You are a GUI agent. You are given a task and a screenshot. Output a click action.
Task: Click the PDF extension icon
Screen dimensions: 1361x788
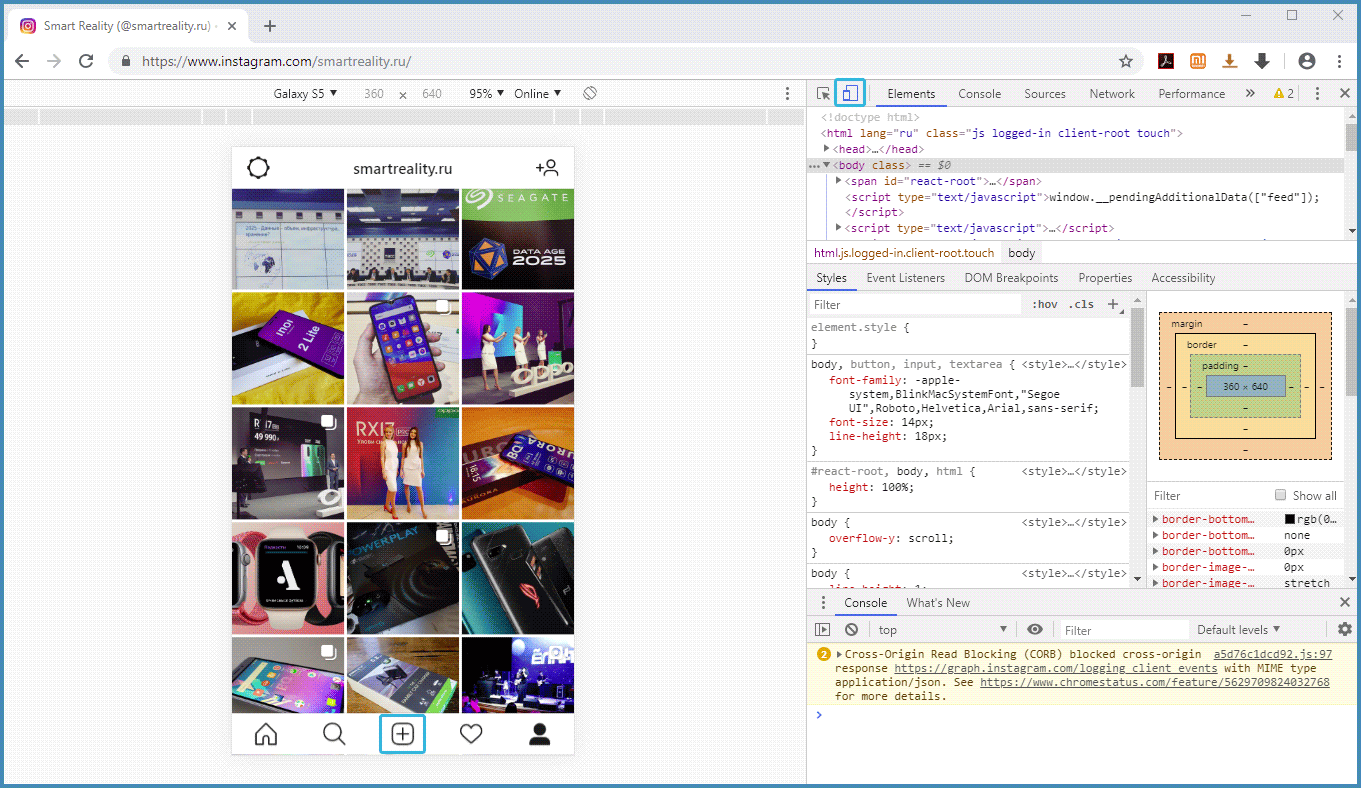1166,61
